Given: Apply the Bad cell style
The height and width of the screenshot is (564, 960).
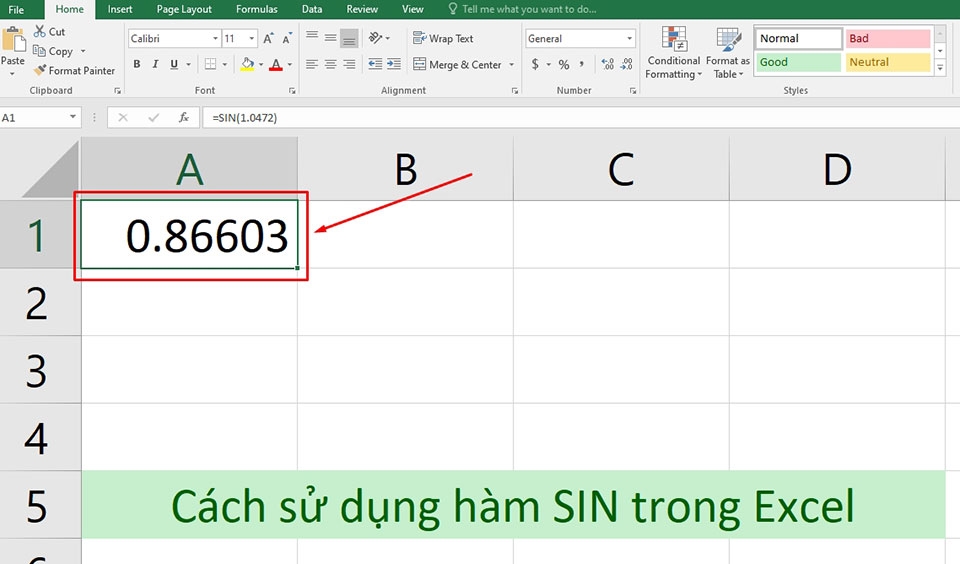Looking at the screenshot, I should coord(888,38).
